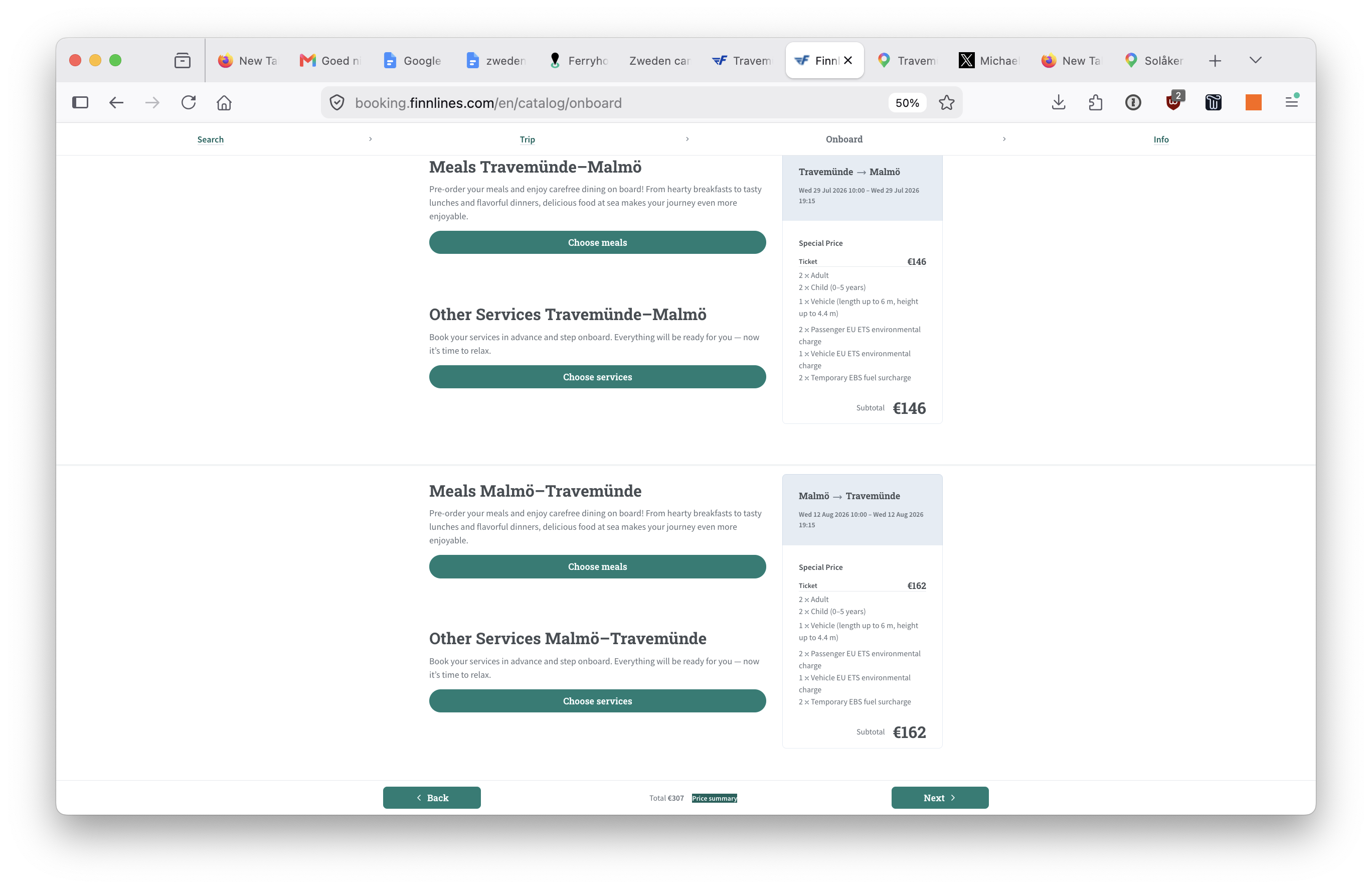Viewport: 1372px width, 889px height.
Task: Go forward one page arrow
Action: (x=152, y=103)
